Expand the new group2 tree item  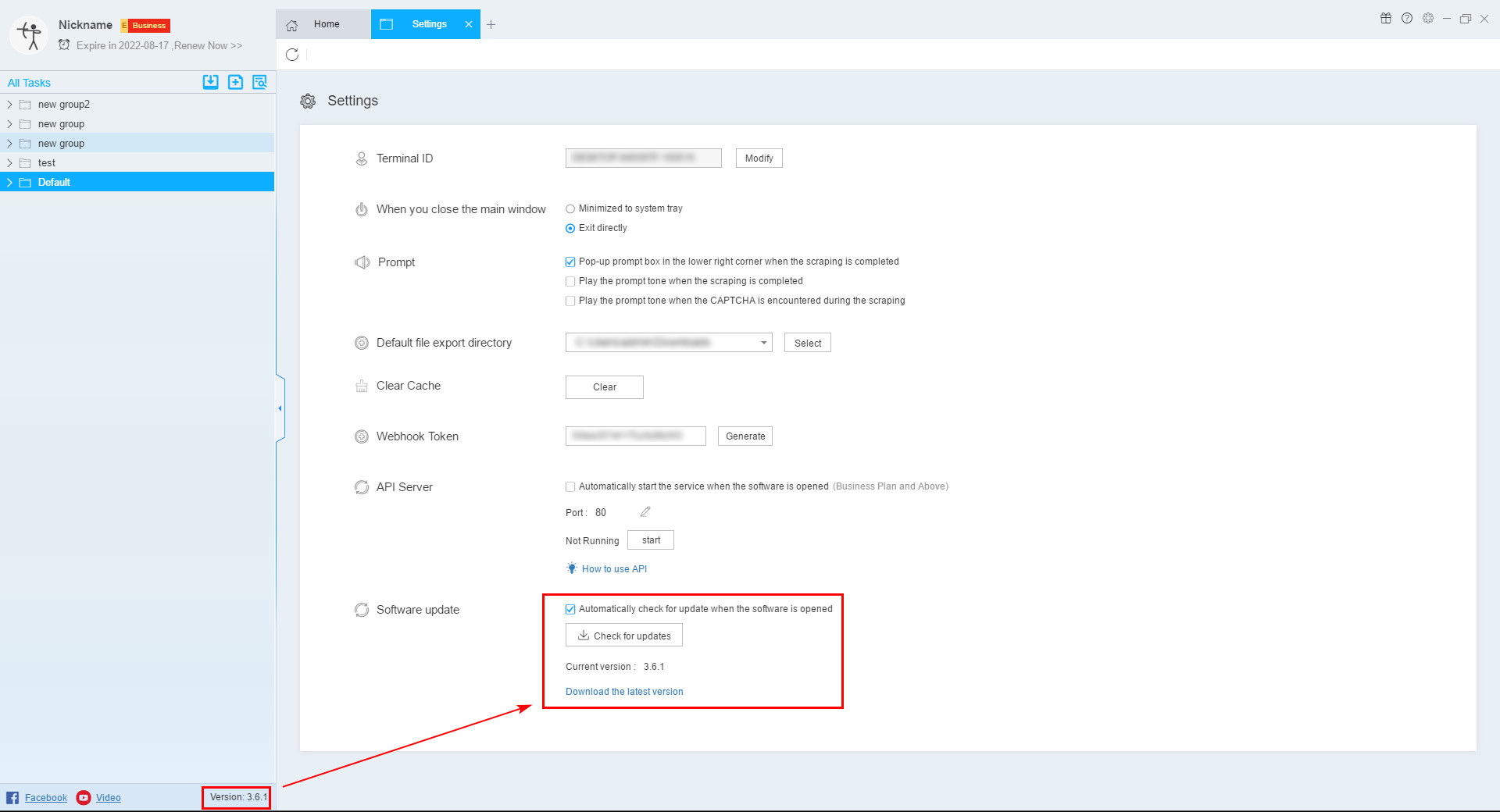(x=9, y=104)
